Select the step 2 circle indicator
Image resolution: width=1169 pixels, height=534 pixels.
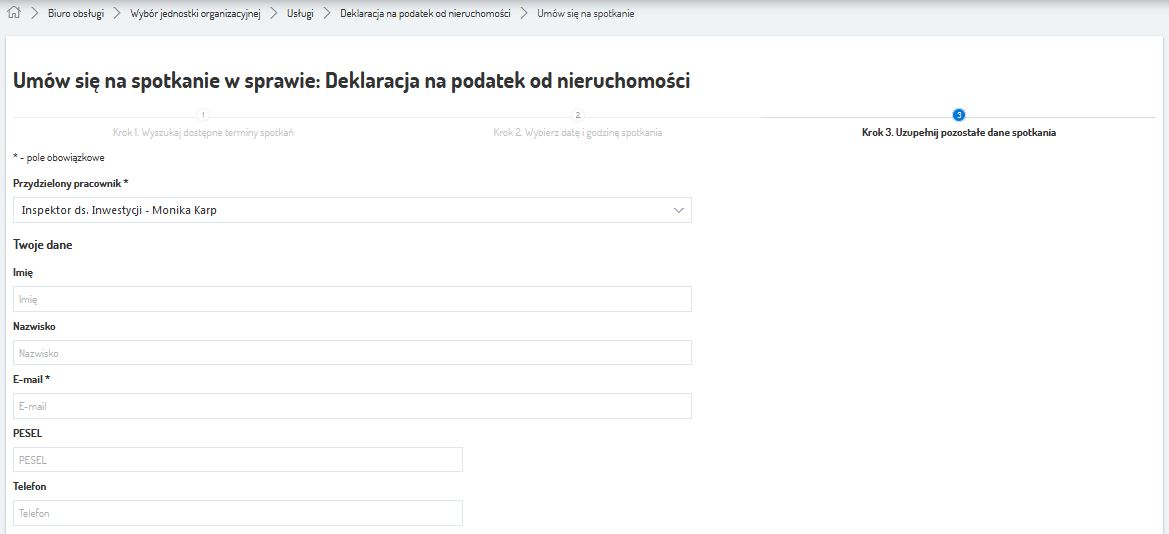[x=577, y=116]
